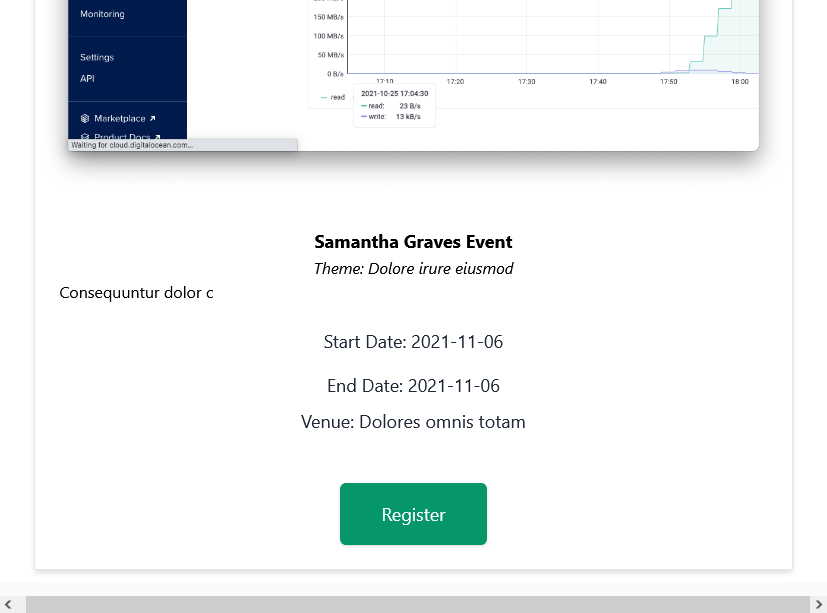Click the horizontal scrollbar thumb
This screenshot has height=613, width=827.
418,605
